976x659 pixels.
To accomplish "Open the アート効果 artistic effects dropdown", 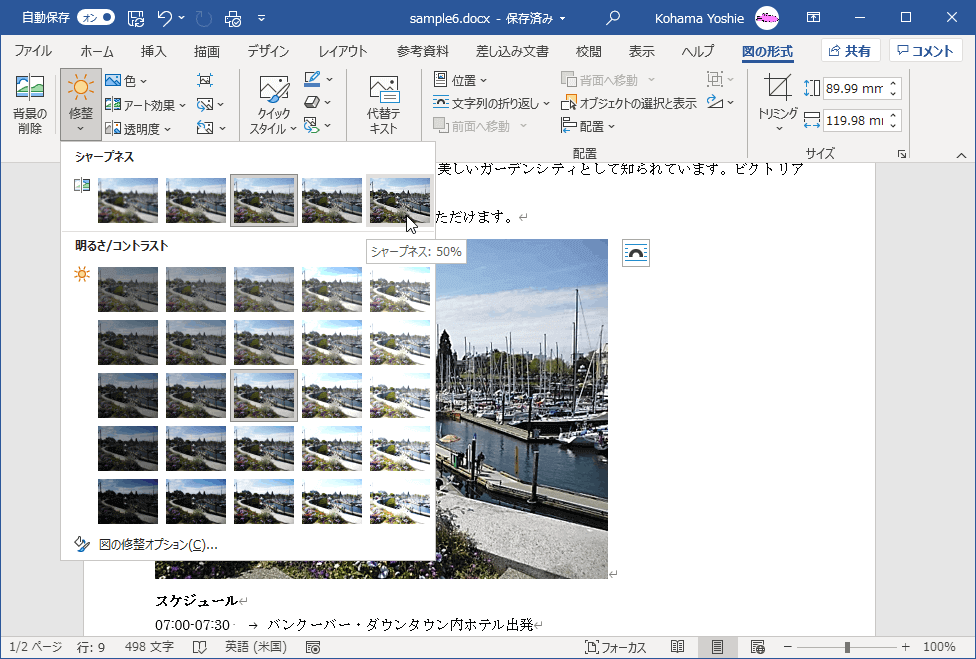I will click(x=146, y=105).
